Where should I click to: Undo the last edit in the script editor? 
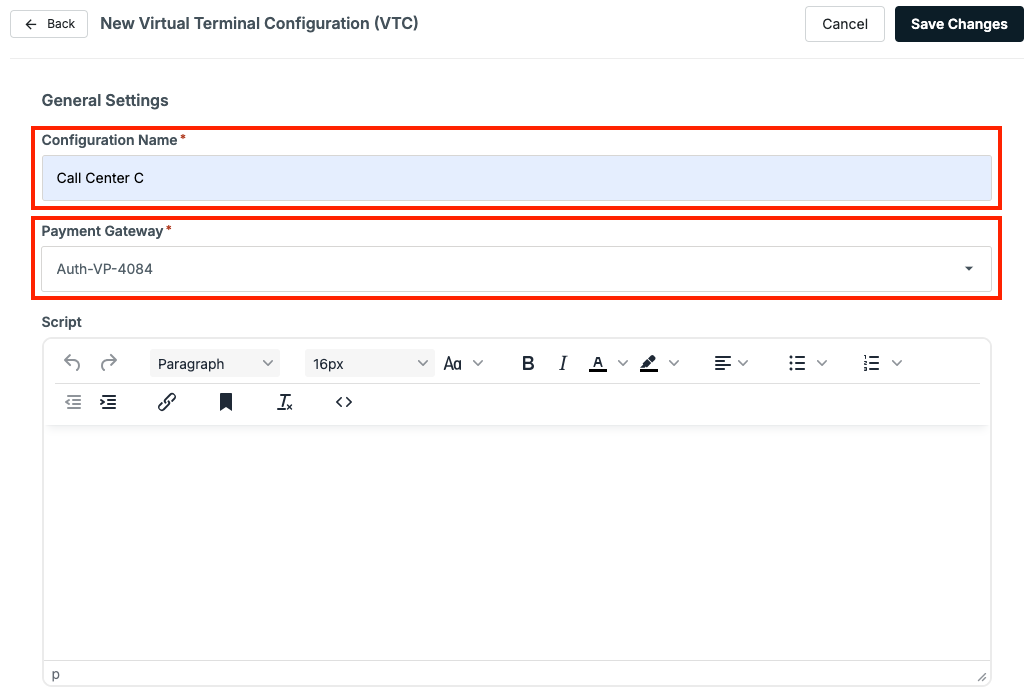click(x=71, y=363)
